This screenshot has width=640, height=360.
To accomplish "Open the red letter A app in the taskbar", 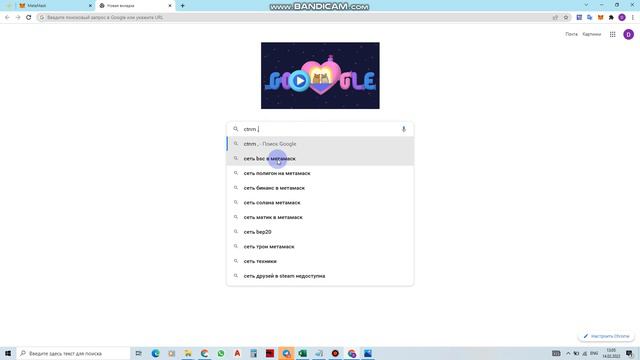I will click(x=237, y=353).
